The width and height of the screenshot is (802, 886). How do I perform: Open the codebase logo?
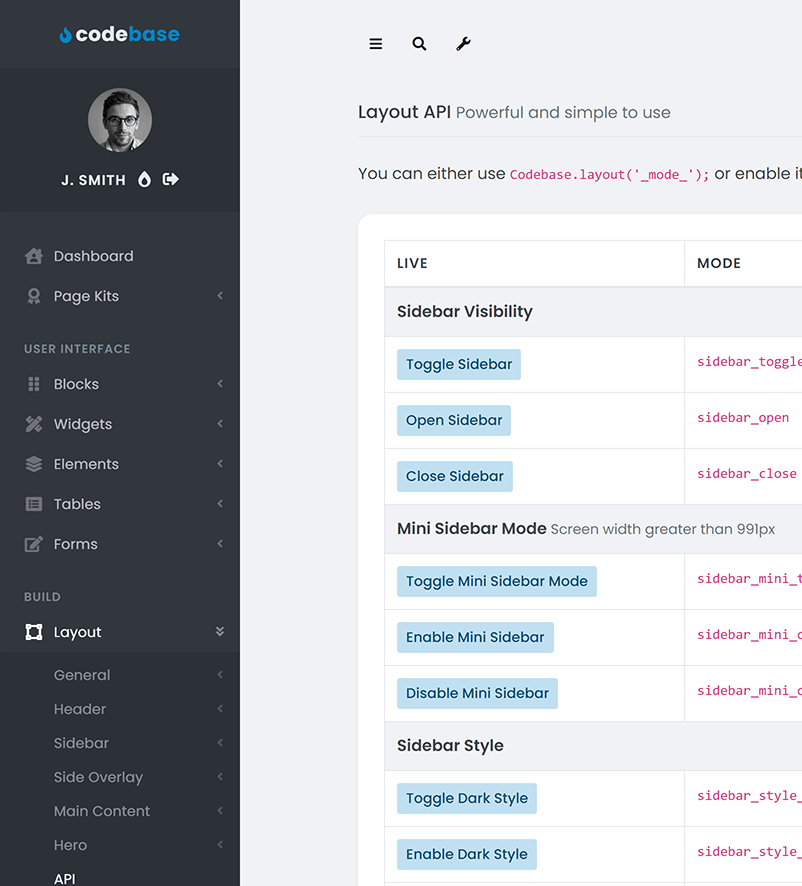(119, 33)
